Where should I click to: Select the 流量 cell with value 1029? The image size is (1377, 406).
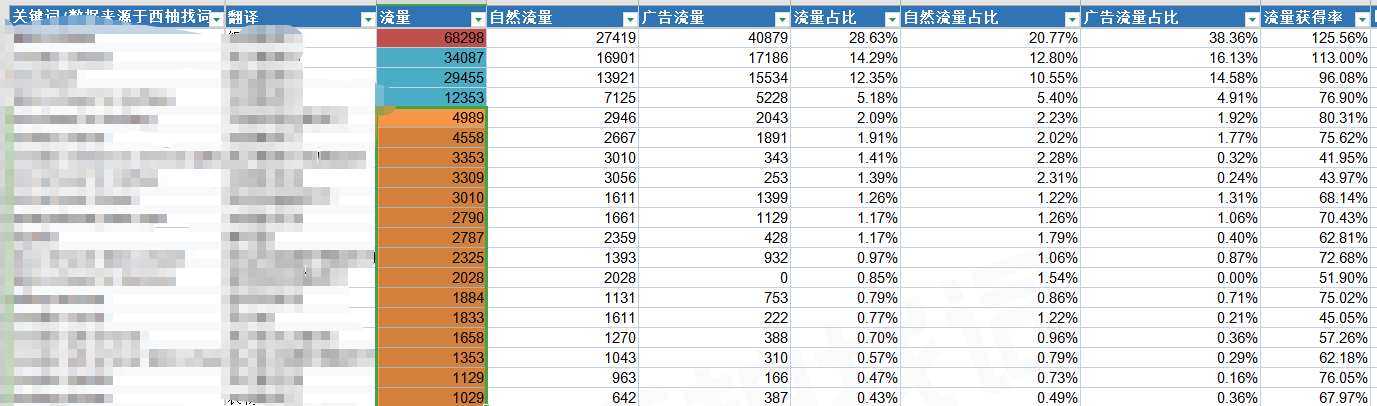[432, 398]
